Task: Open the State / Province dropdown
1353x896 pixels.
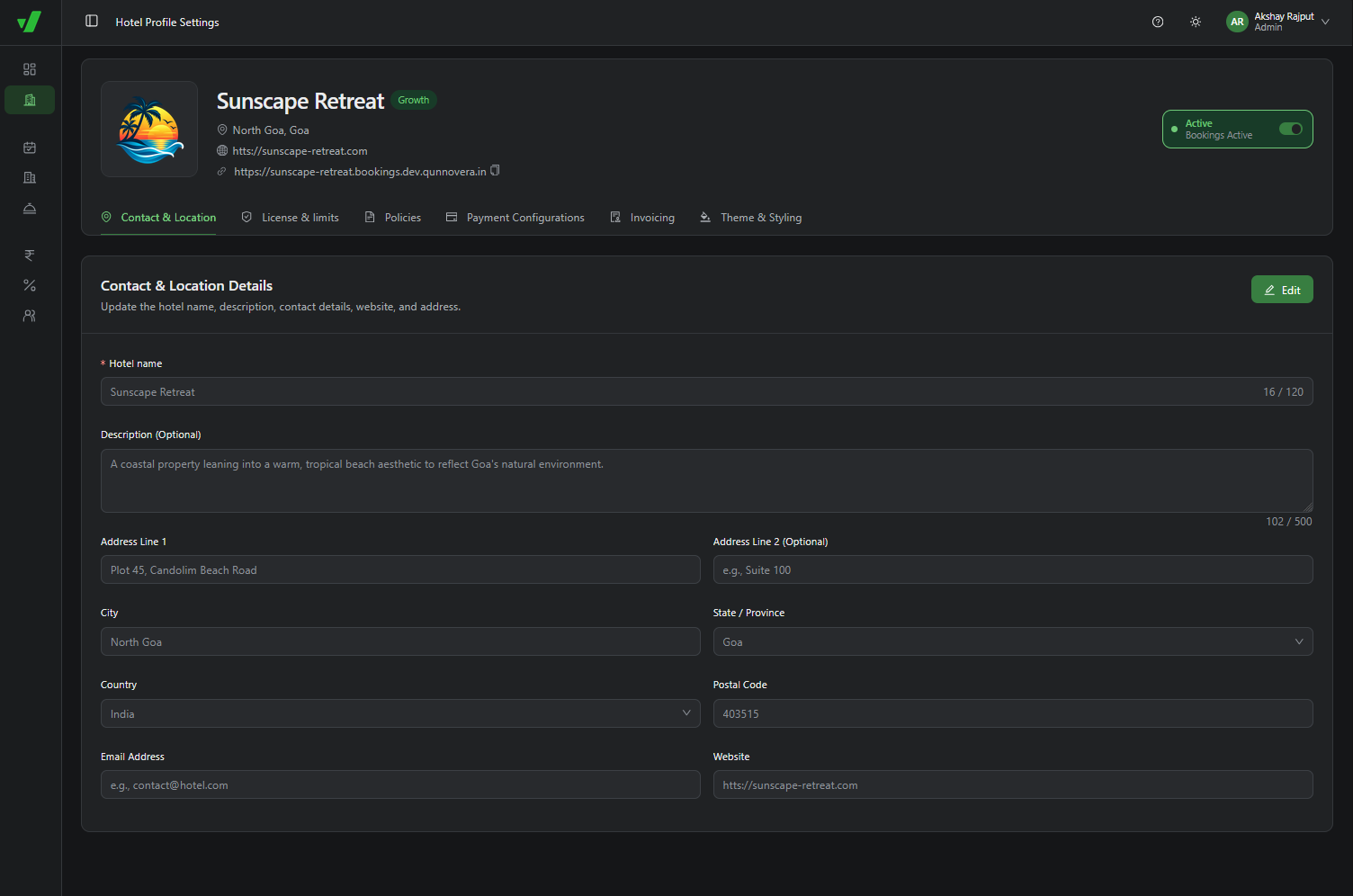Action: point(1013,641)
